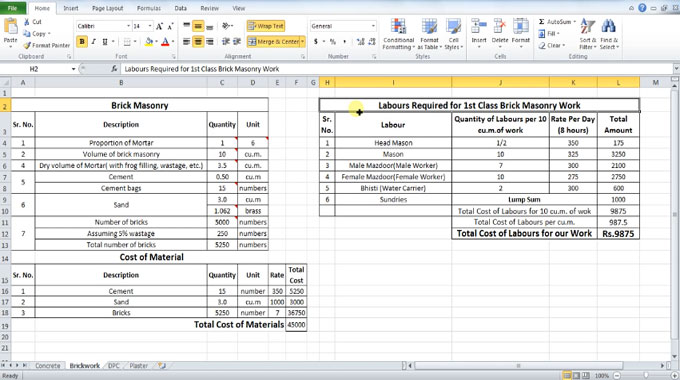Apply the Fill Color bucket

click(149, 42)
